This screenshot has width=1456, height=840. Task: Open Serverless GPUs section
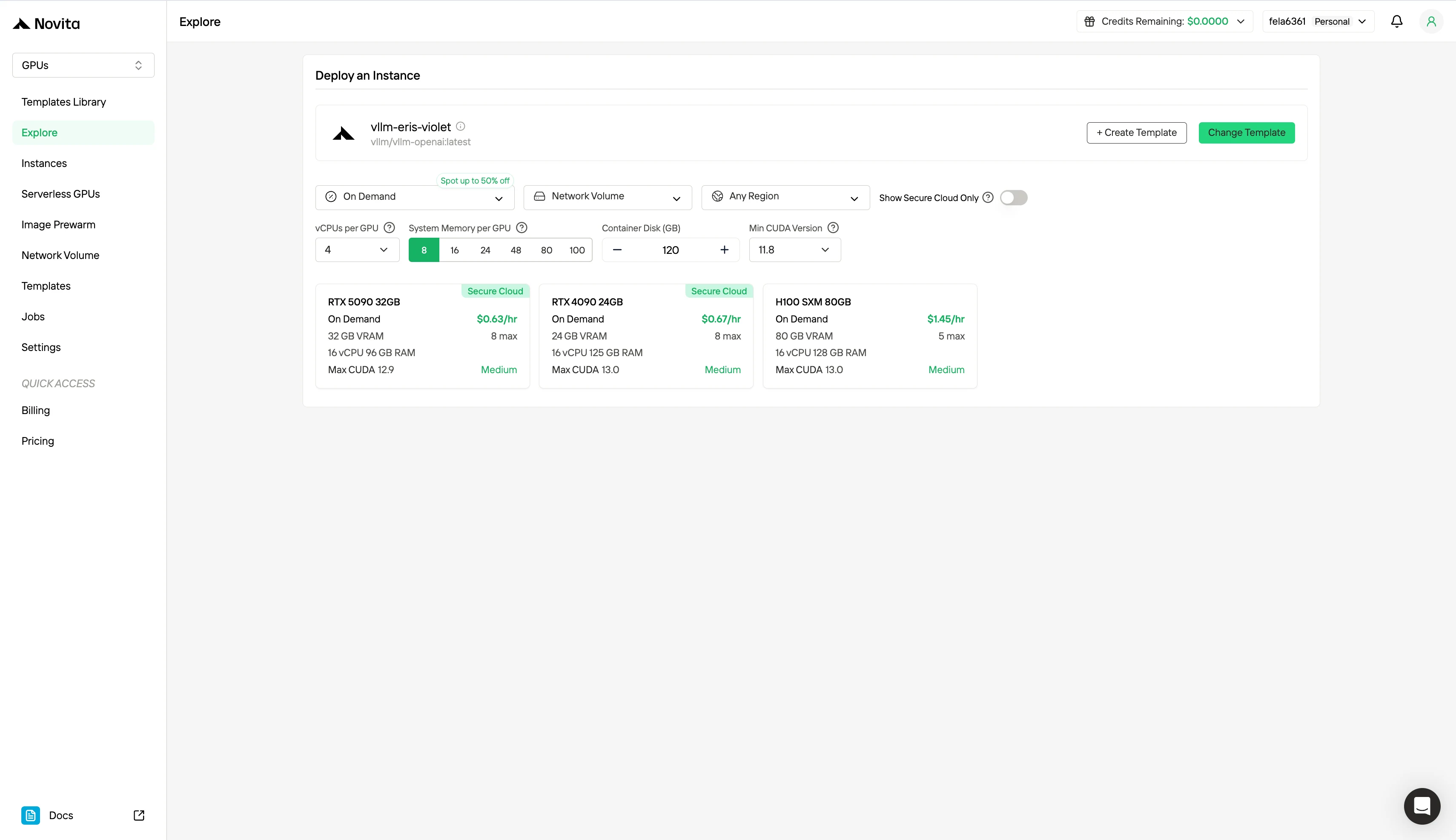click(83, 194)
